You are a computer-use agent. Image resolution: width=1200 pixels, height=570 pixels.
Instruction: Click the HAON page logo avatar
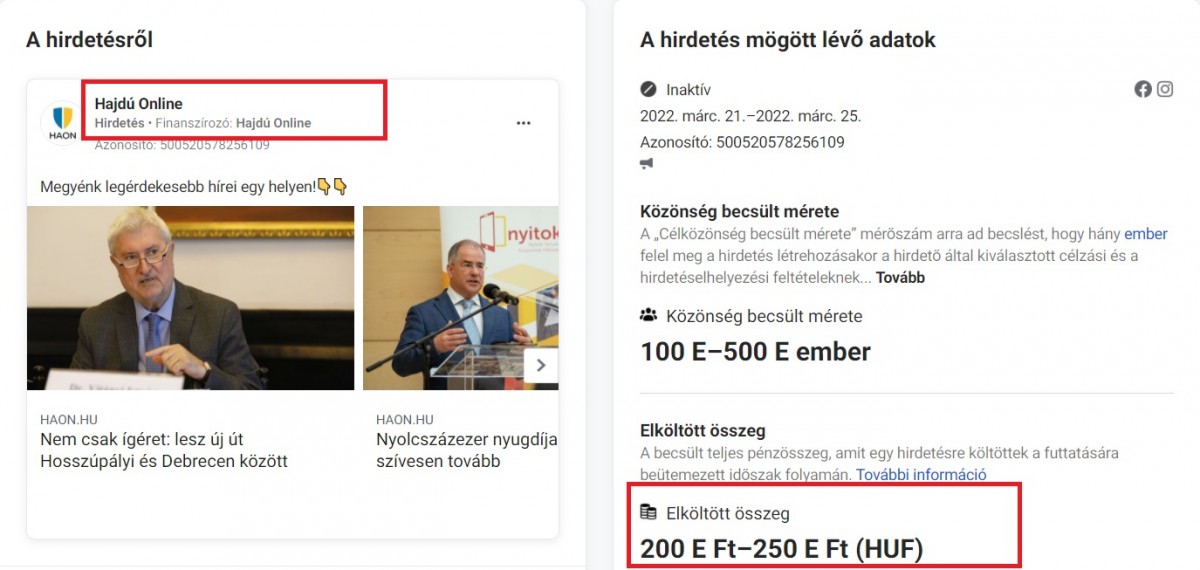coord(60,122)
